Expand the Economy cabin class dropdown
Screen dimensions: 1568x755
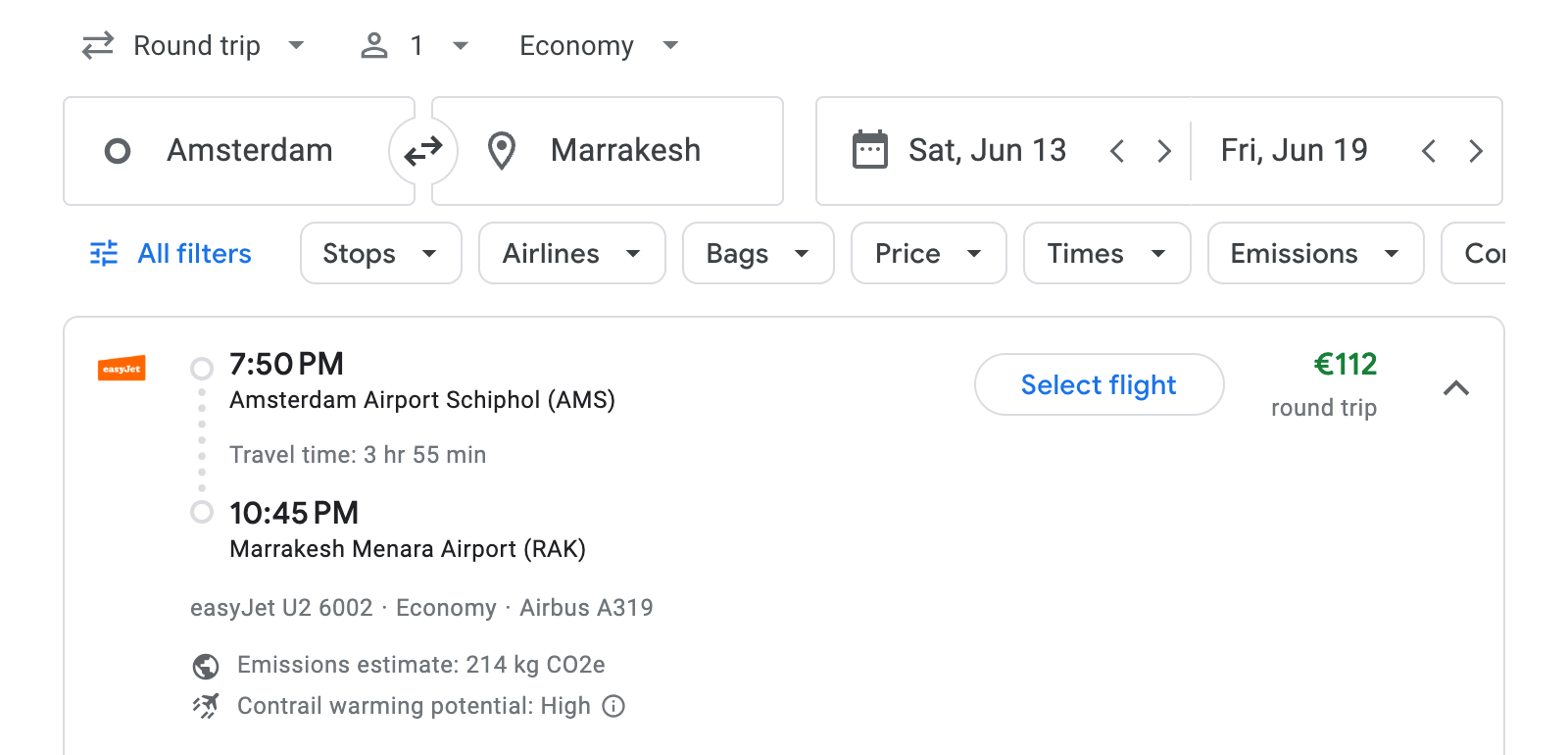(x=598, y=45)
